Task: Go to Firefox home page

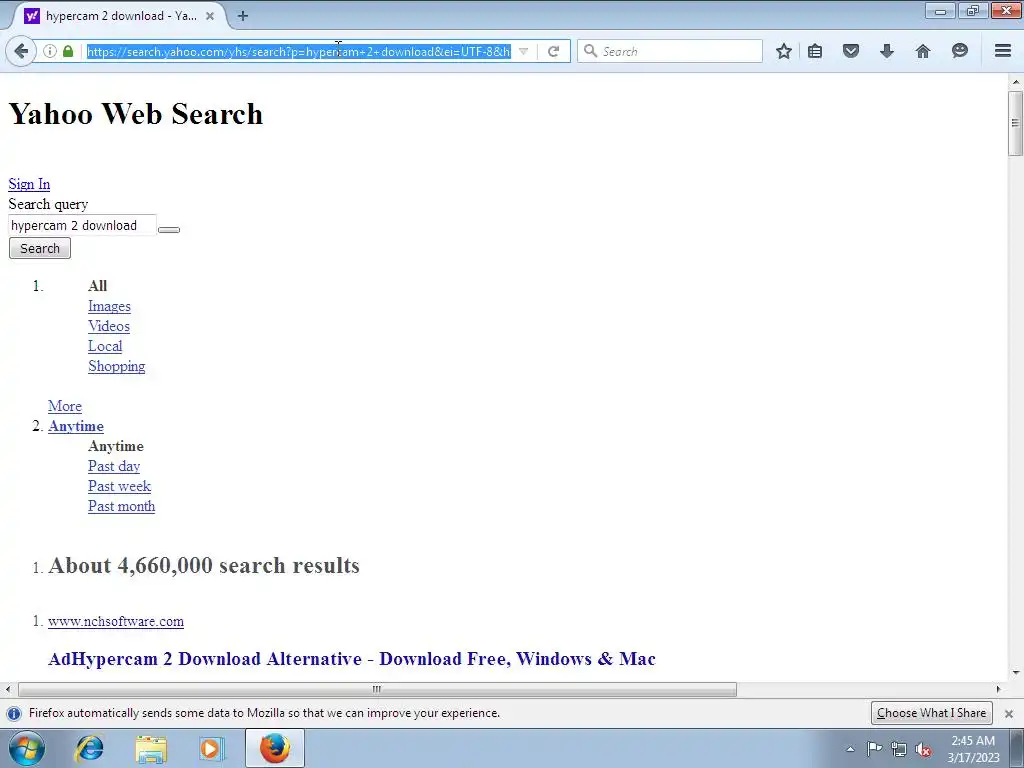Action: 923,51
